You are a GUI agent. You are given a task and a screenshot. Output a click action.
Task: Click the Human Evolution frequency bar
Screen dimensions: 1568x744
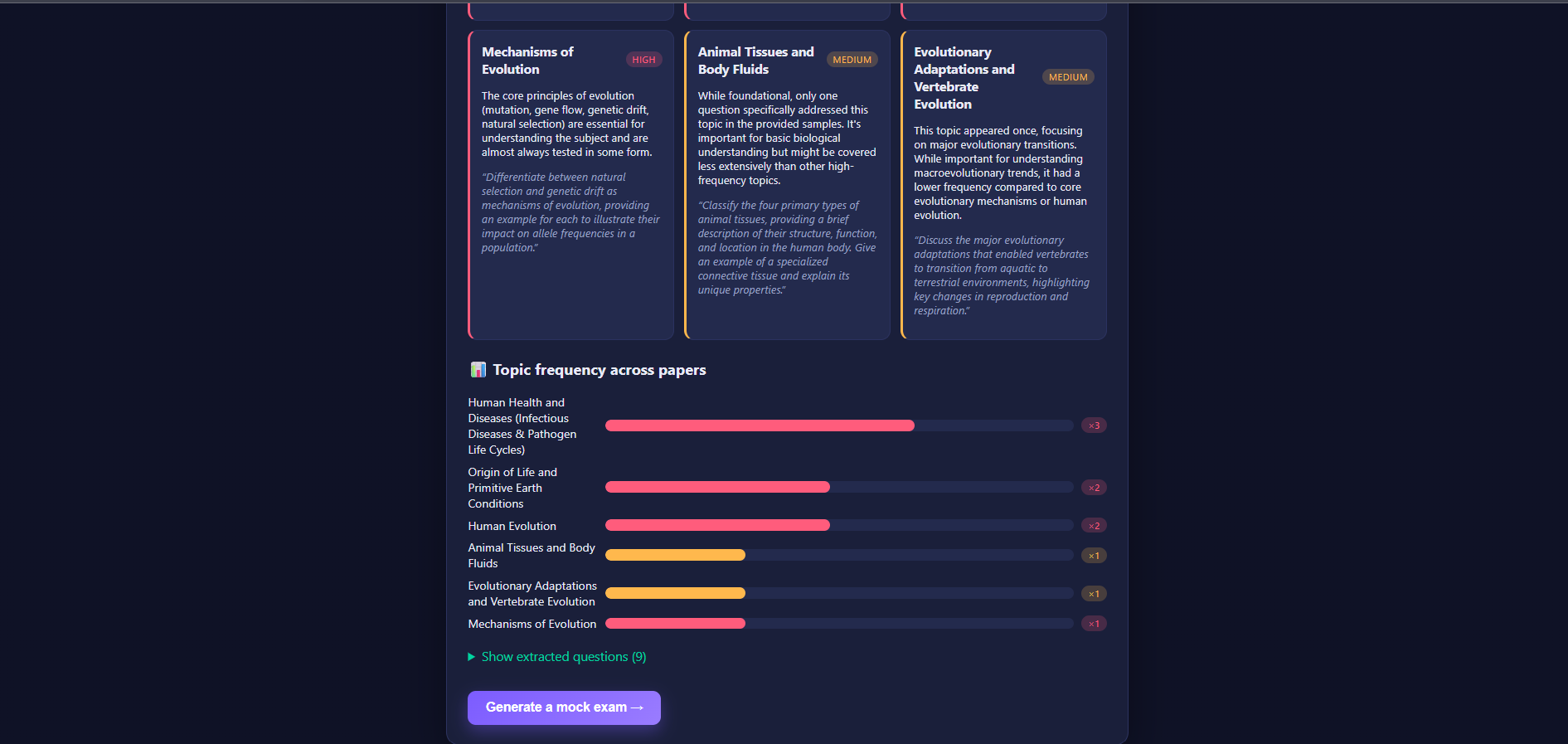coord(839,525)
